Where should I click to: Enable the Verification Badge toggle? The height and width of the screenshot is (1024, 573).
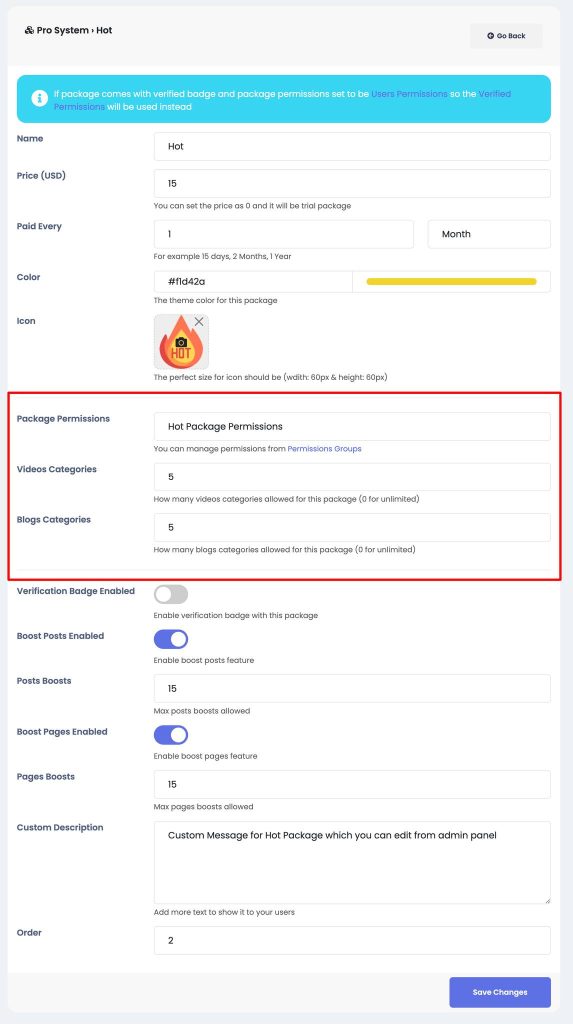(171, 594)
